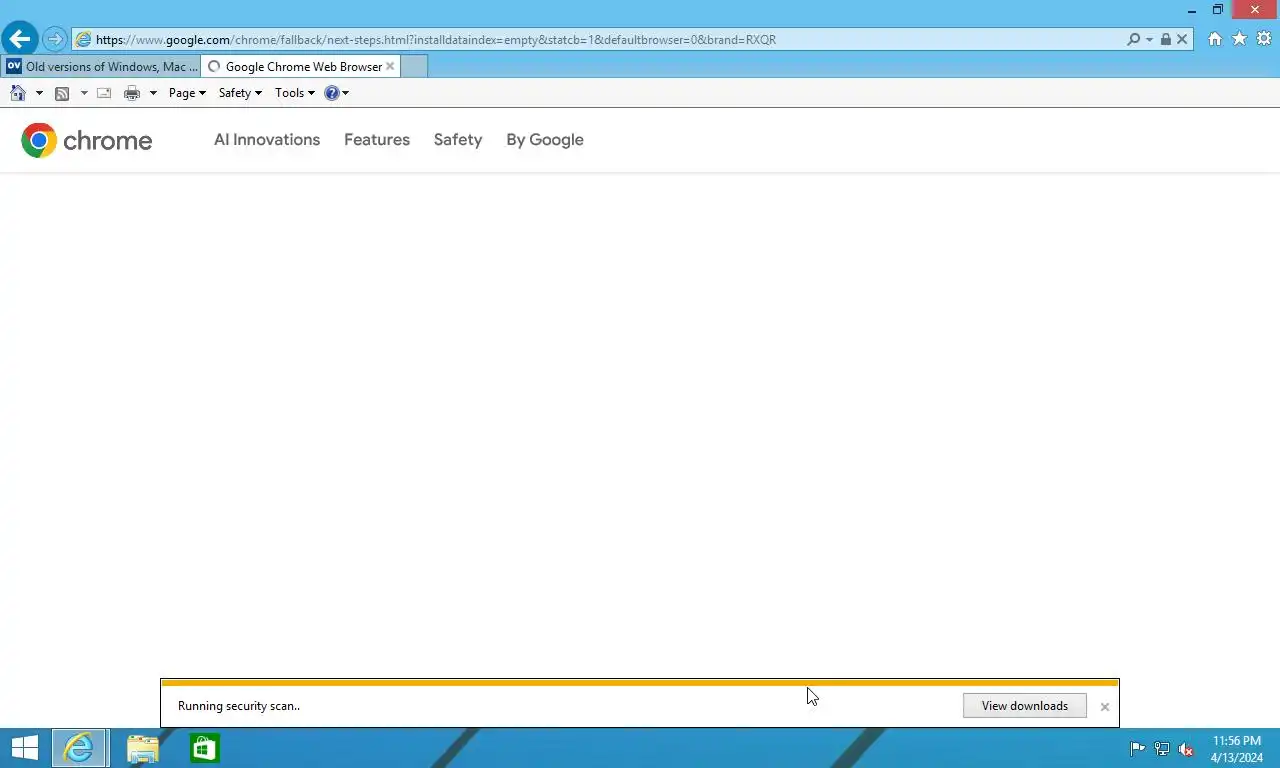Expand the feeds dropdown arrow
The image size is (1280, 768).
pos(84,93)
